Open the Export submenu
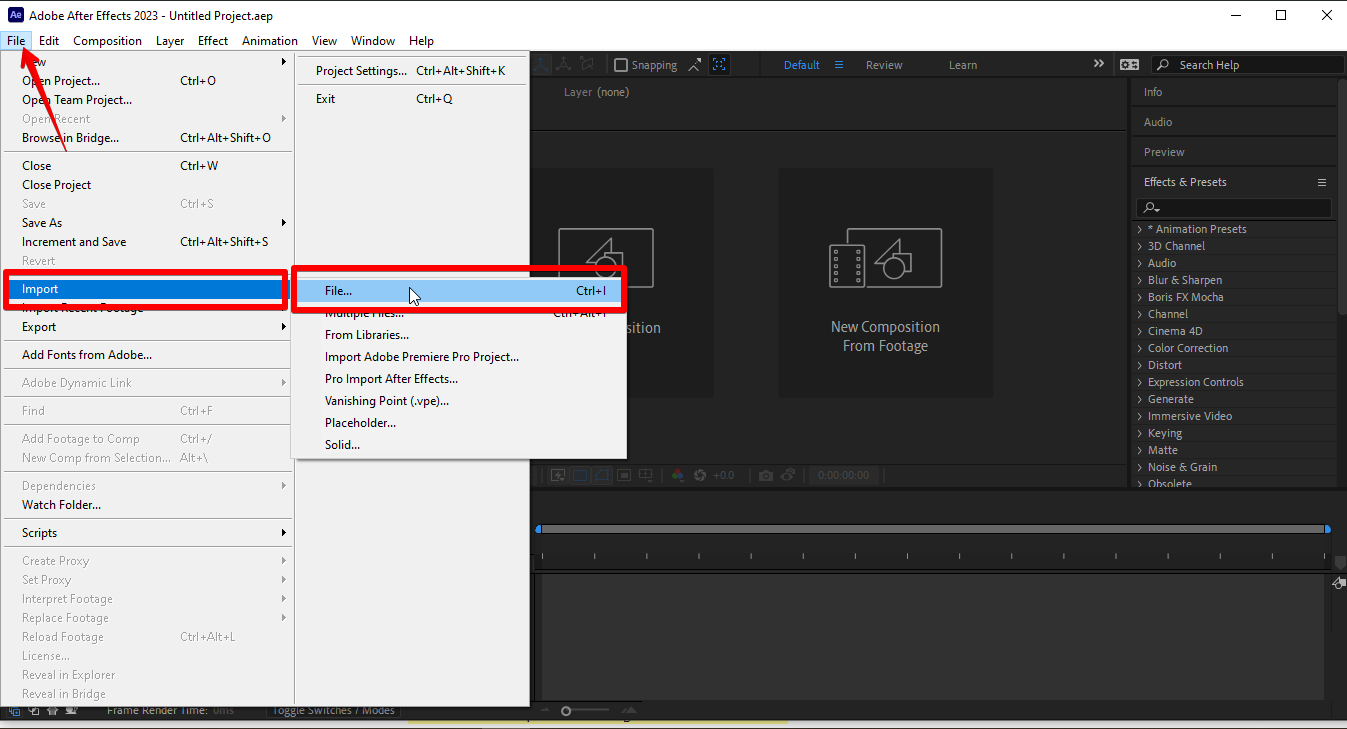Image resolution: width=1347 pixels, height=729 pixels. click(x=41, y=326)
